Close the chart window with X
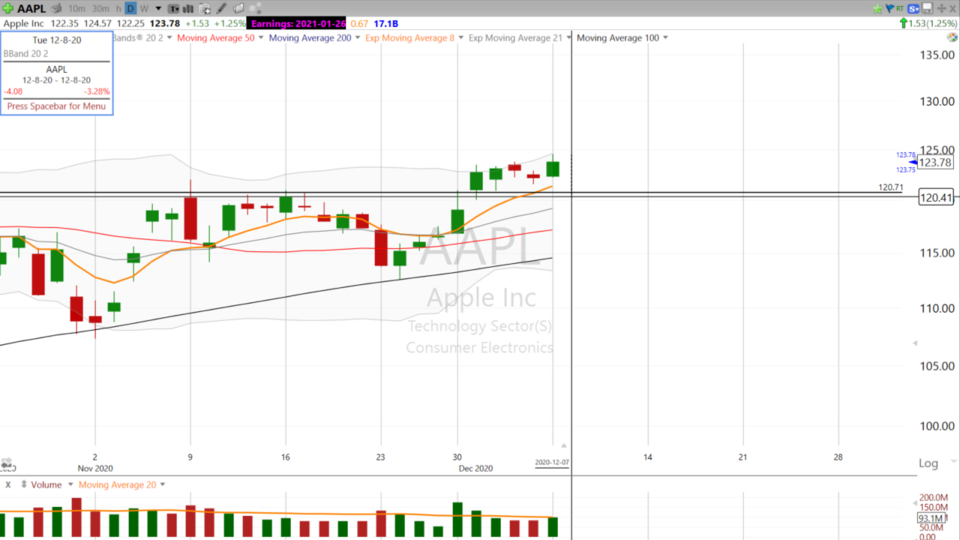The image size is (960, 540). [953, 9]
